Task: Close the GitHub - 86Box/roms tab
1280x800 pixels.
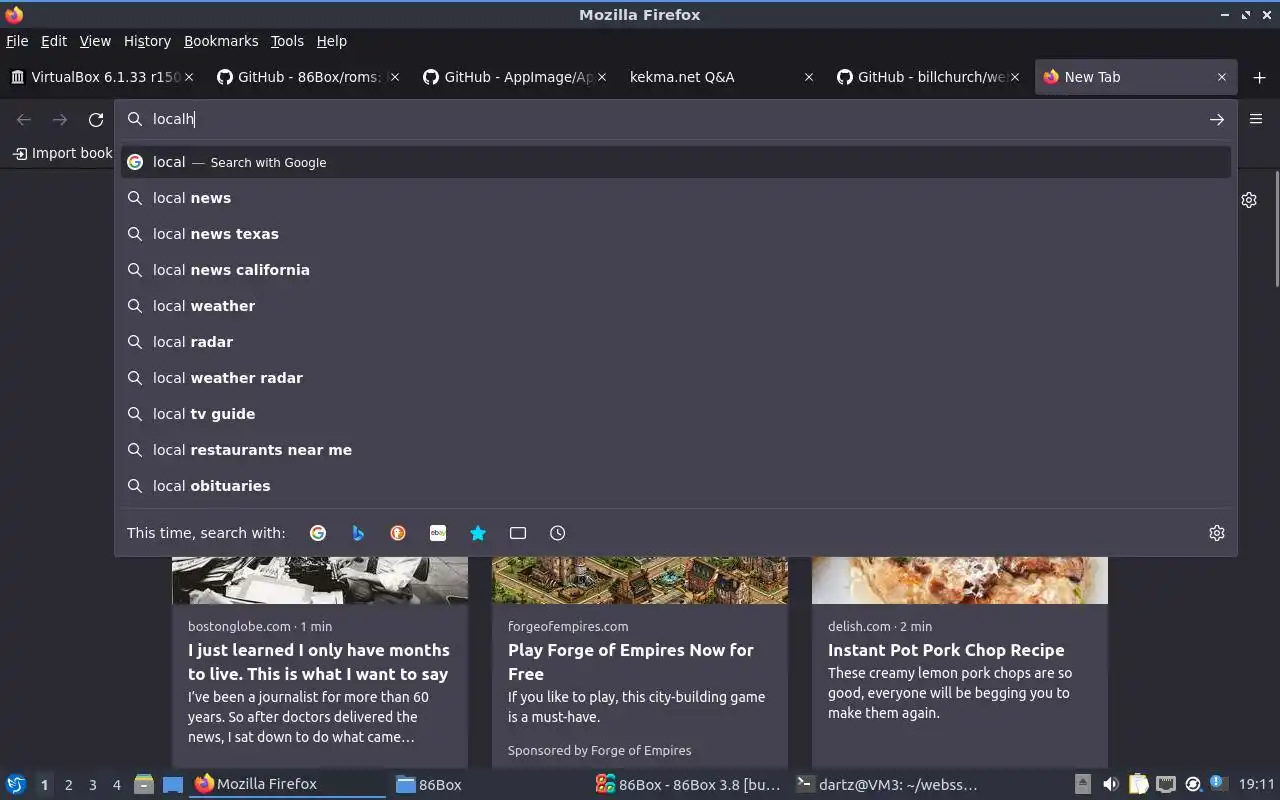Action: click(x=395, y=77)
